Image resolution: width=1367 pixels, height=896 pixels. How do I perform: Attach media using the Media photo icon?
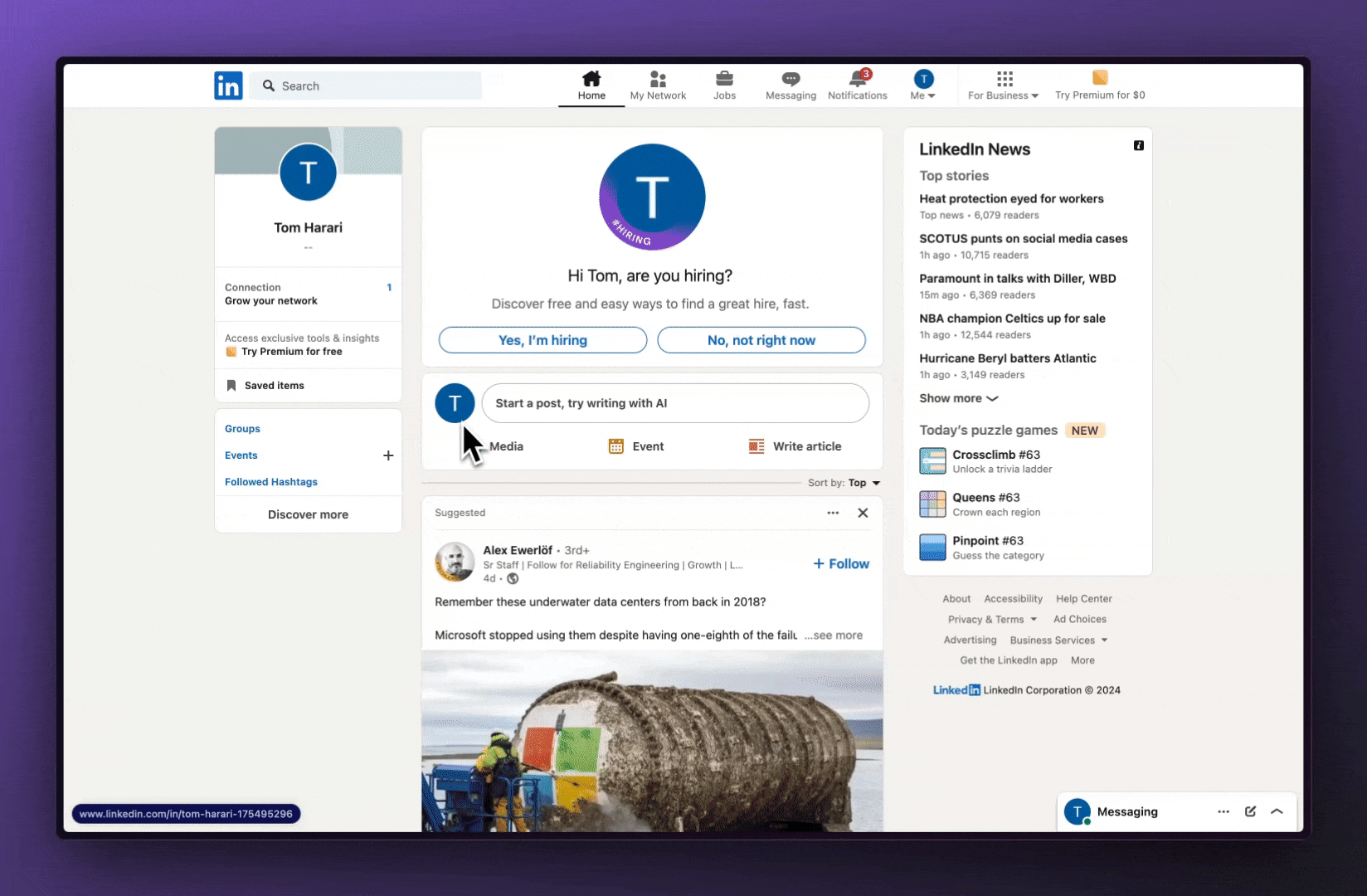click(479, 446)
